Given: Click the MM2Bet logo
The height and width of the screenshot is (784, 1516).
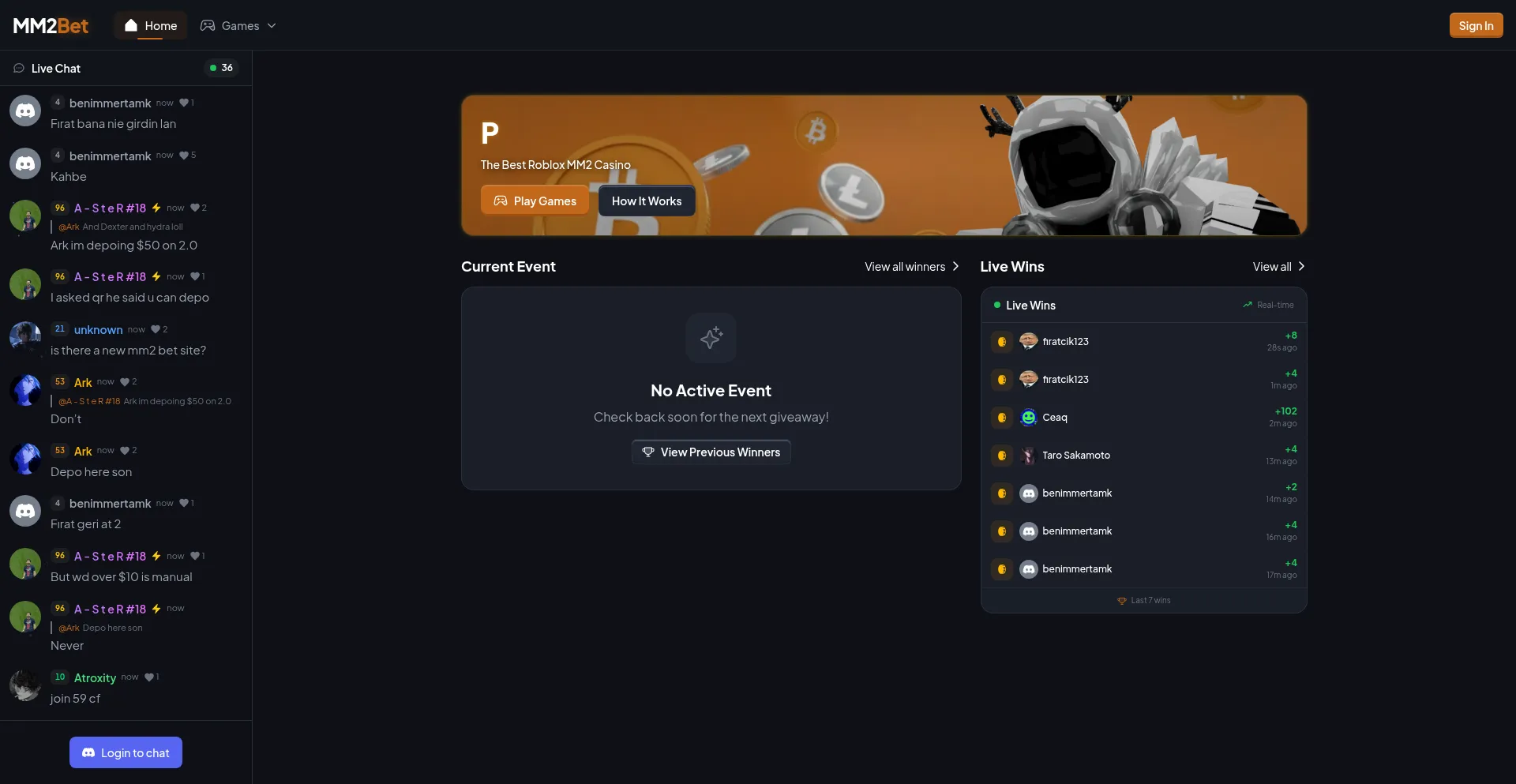Looking at the screenshot, I should tap(51, 26).
